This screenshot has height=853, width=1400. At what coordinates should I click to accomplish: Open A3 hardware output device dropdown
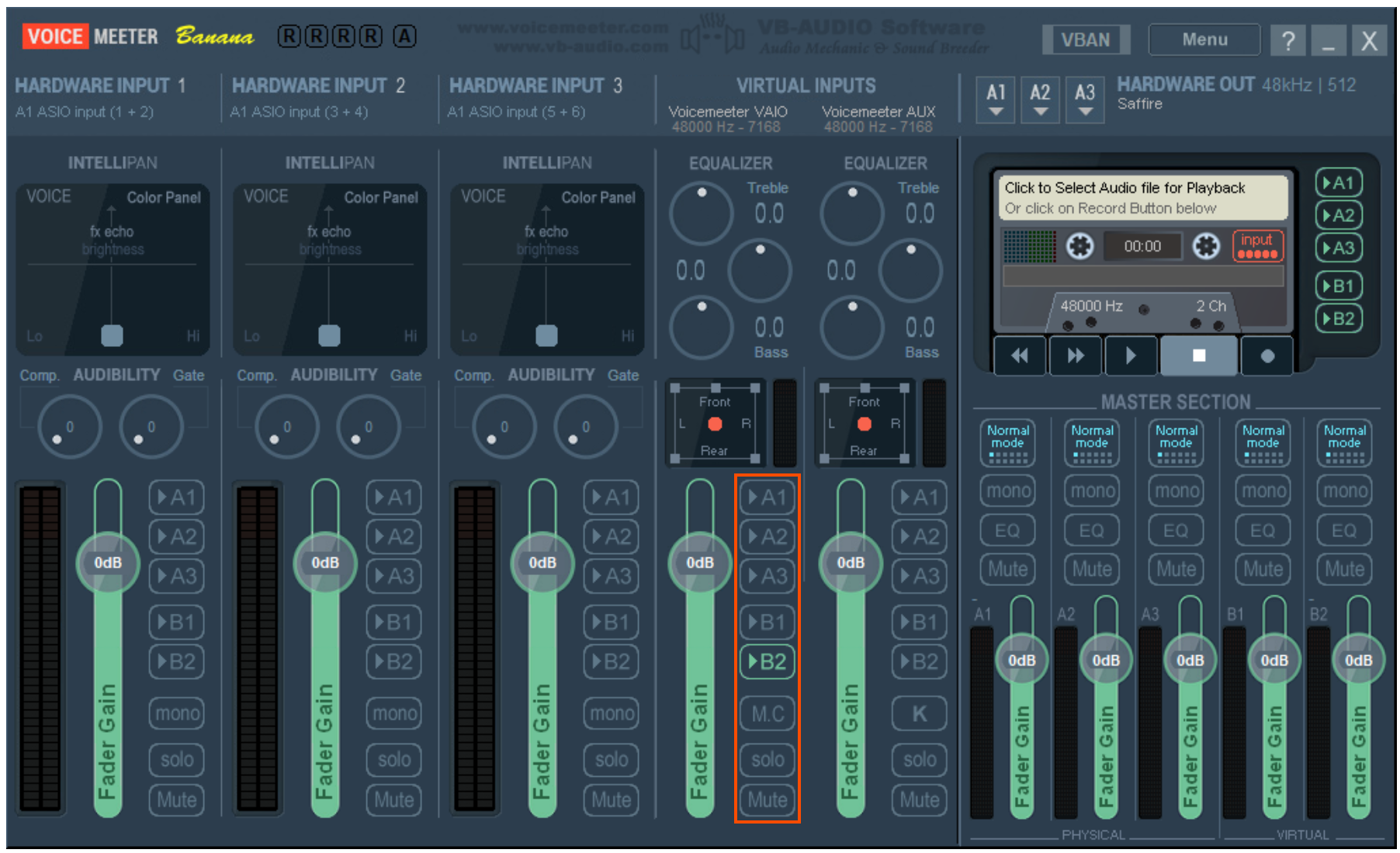[x=1085, y=100]
